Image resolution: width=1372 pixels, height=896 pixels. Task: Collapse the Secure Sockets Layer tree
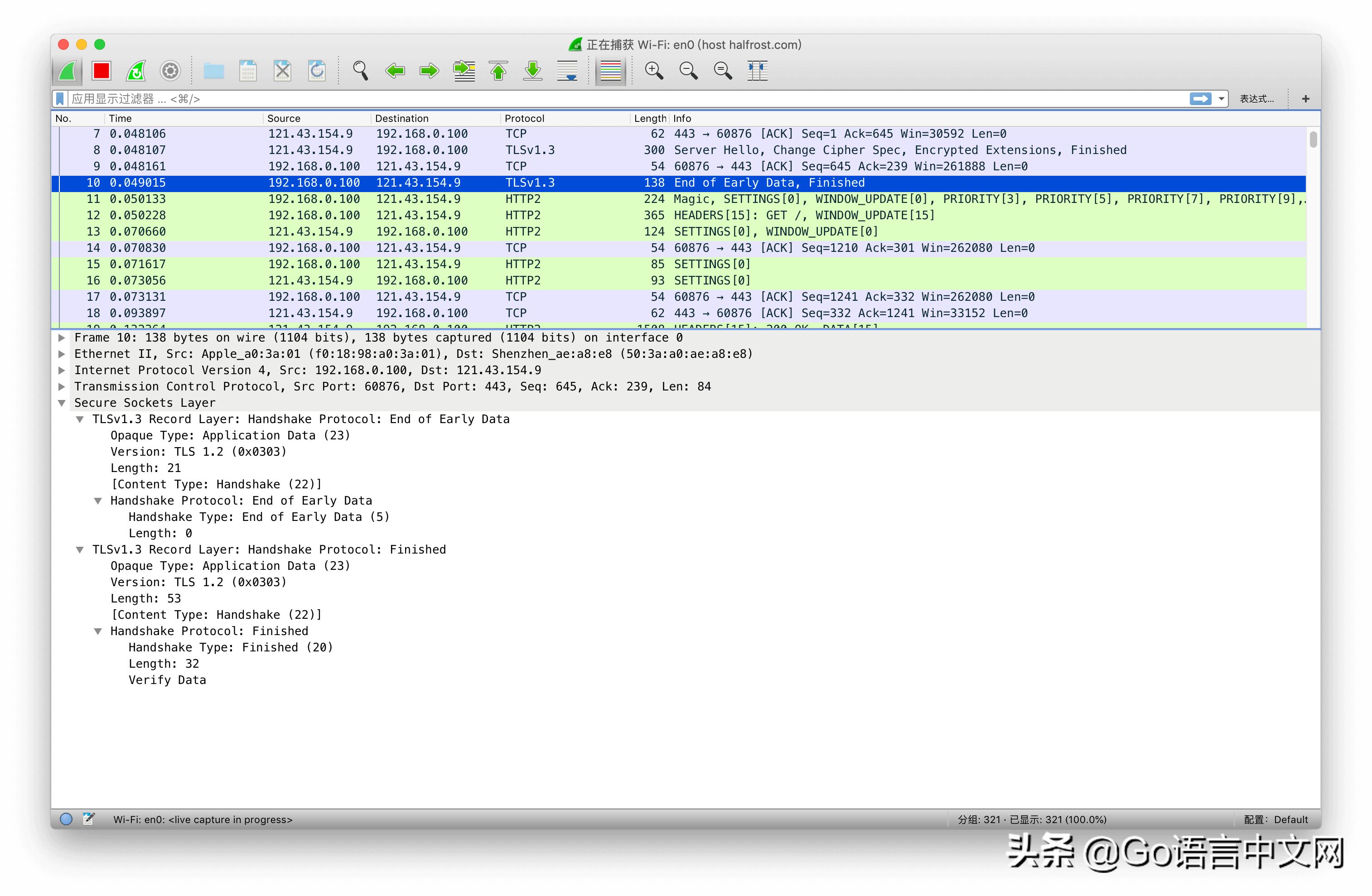coord(62,403)
